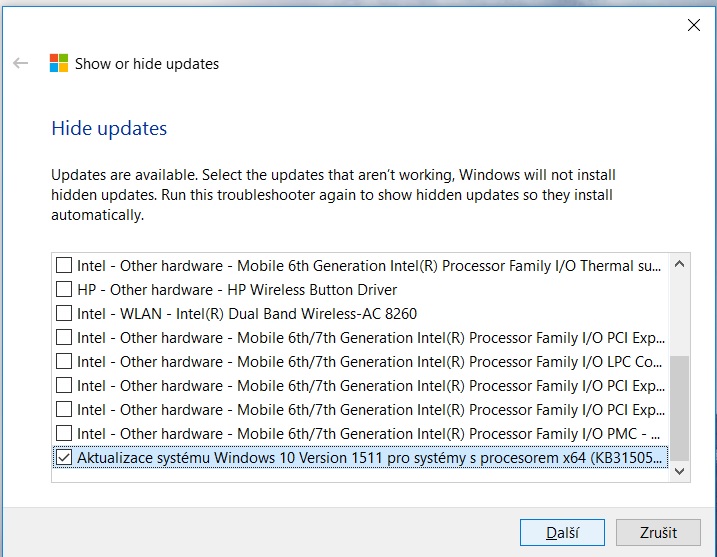Select the row text ending 'I/O LPC Co...'

point(369,362)
